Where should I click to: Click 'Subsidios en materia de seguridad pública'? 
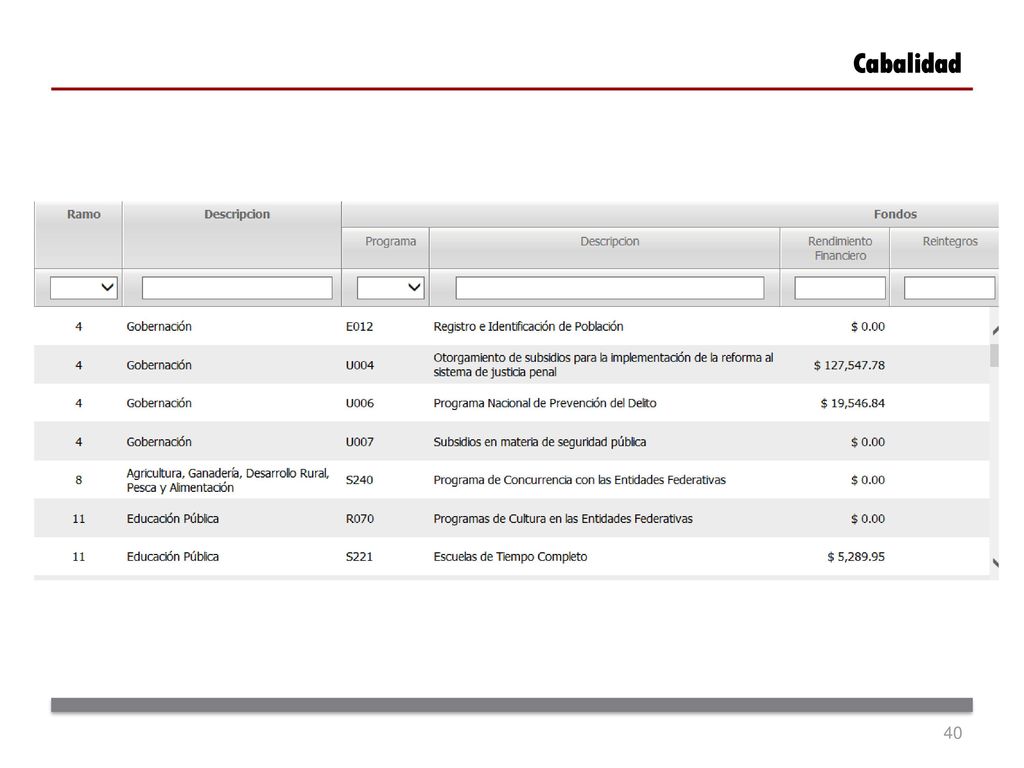539,441
